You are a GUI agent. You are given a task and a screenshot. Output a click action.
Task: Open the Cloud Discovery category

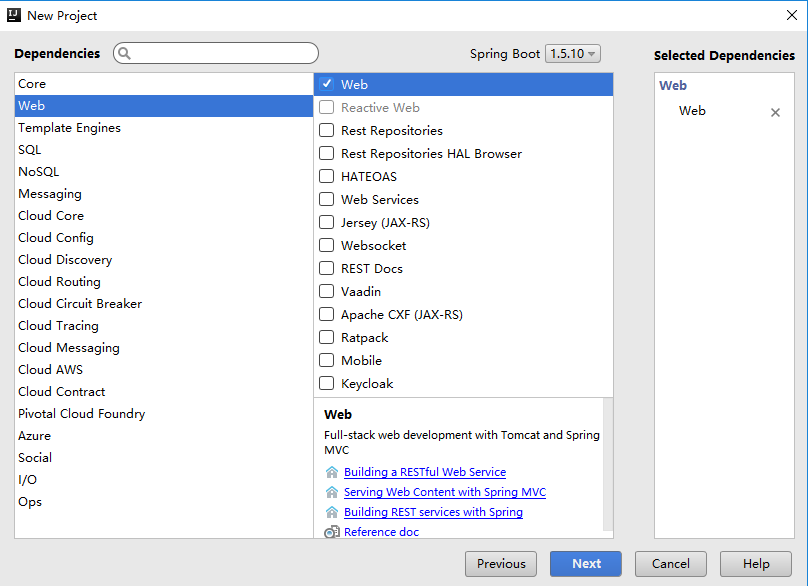coord(65,260)
